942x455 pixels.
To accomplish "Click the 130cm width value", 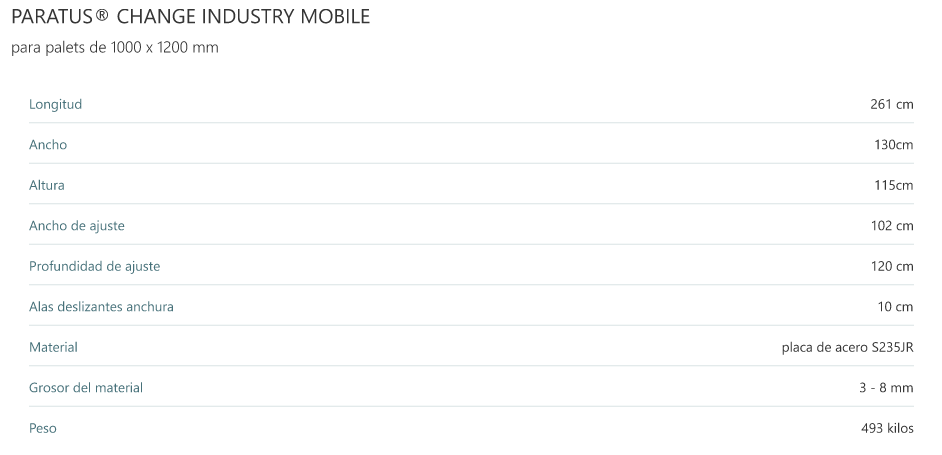I will click(894, 145).
